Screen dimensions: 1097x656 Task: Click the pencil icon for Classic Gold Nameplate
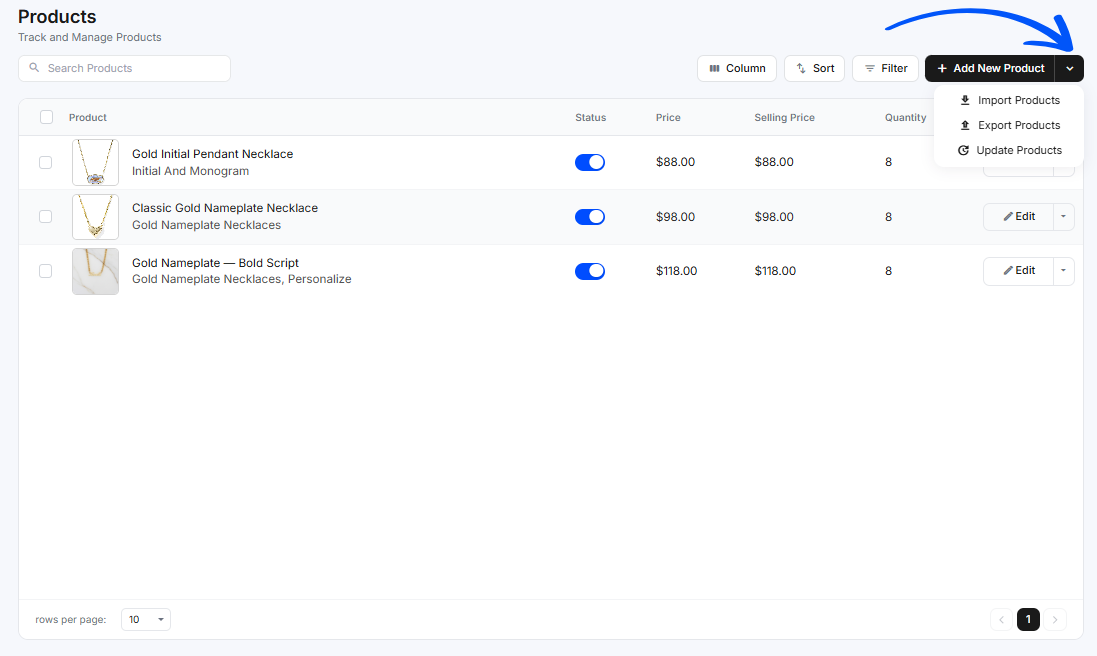coord(1008,217)
